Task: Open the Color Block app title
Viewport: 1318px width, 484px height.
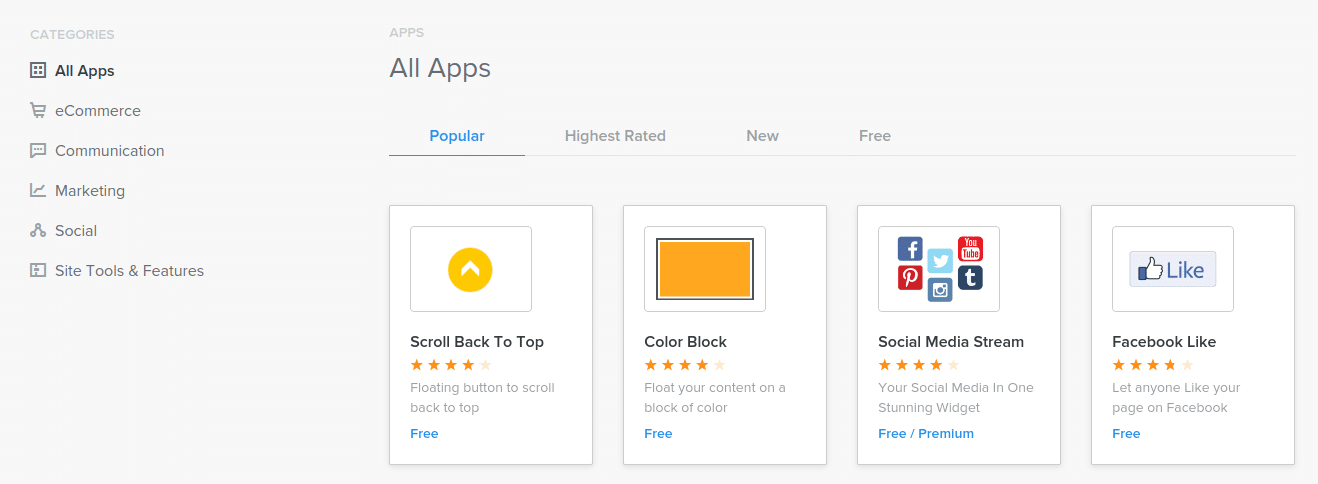Action: [685, 342]
